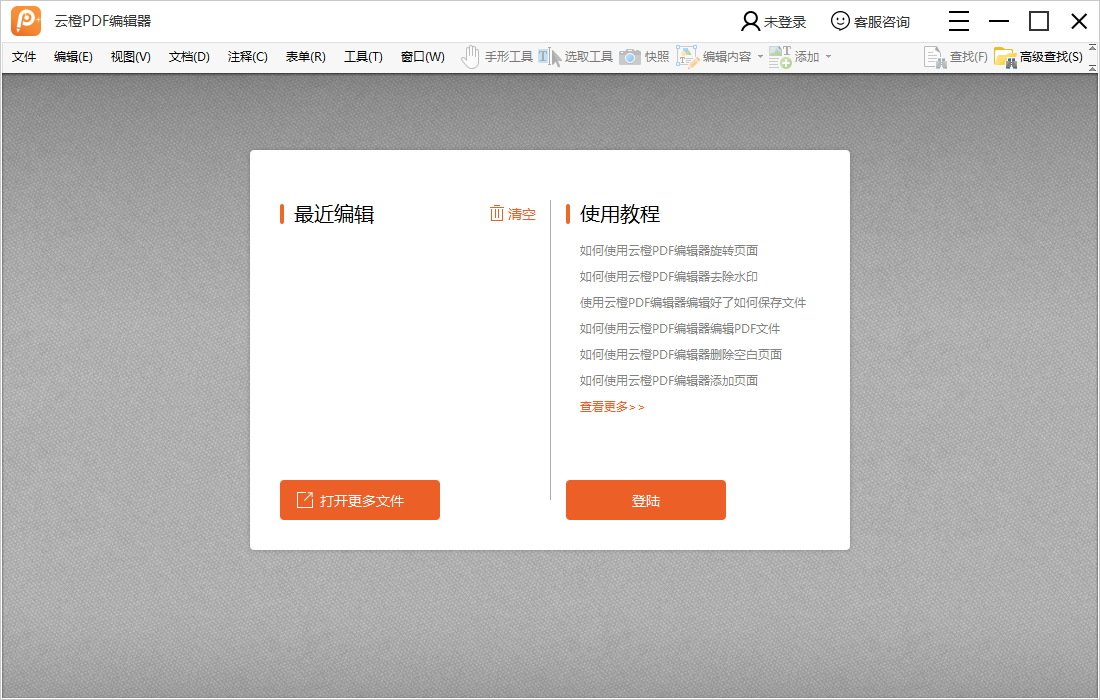Click the Edit Content (编辑内容) tool
This screenshot has height=700, width=1100.
713,57
